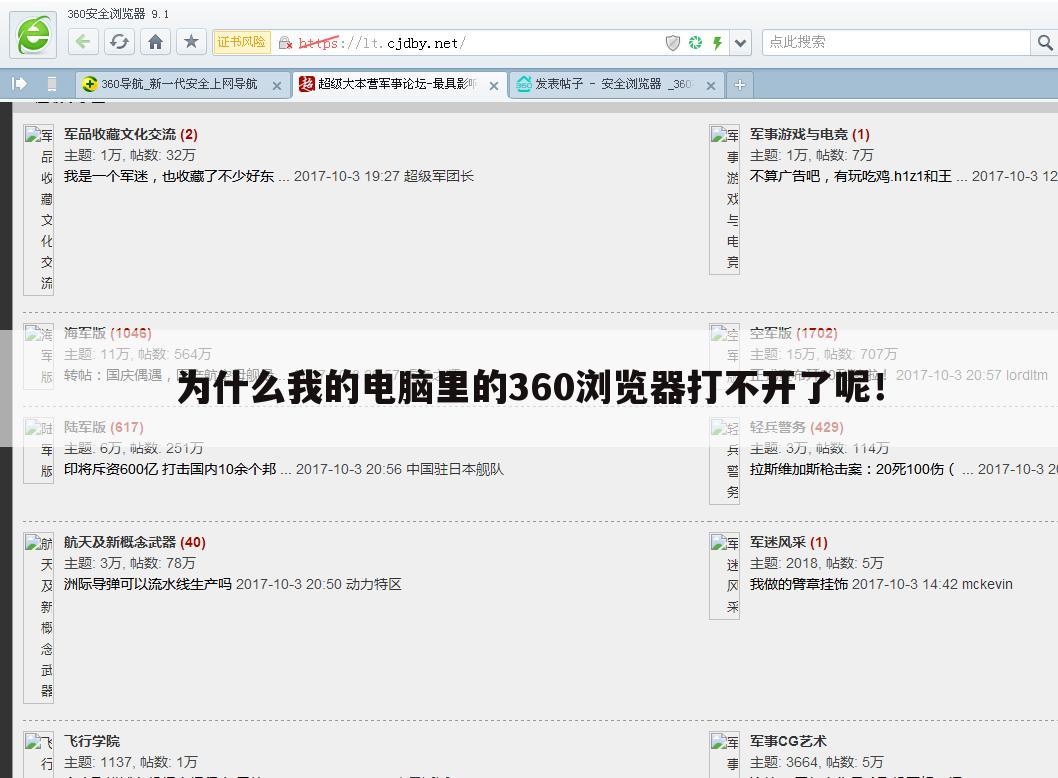This screenshot has width=1058, height=778.
Task: Click broken image icon for 军品收藏文化交流
Action: [38, 210]
